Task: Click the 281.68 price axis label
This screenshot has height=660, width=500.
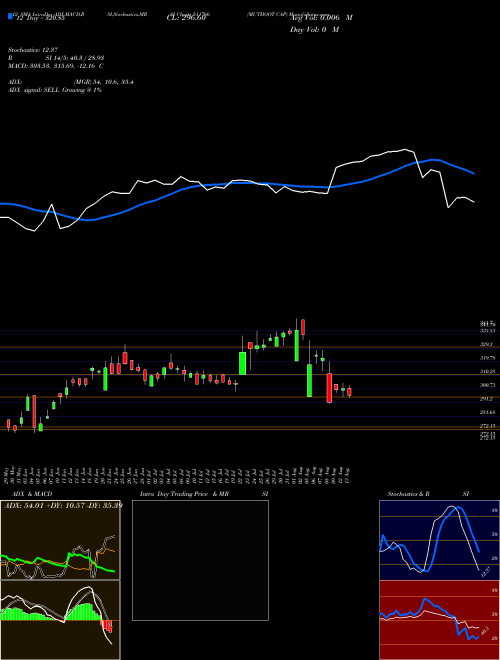Action: (x=487, y=412)
